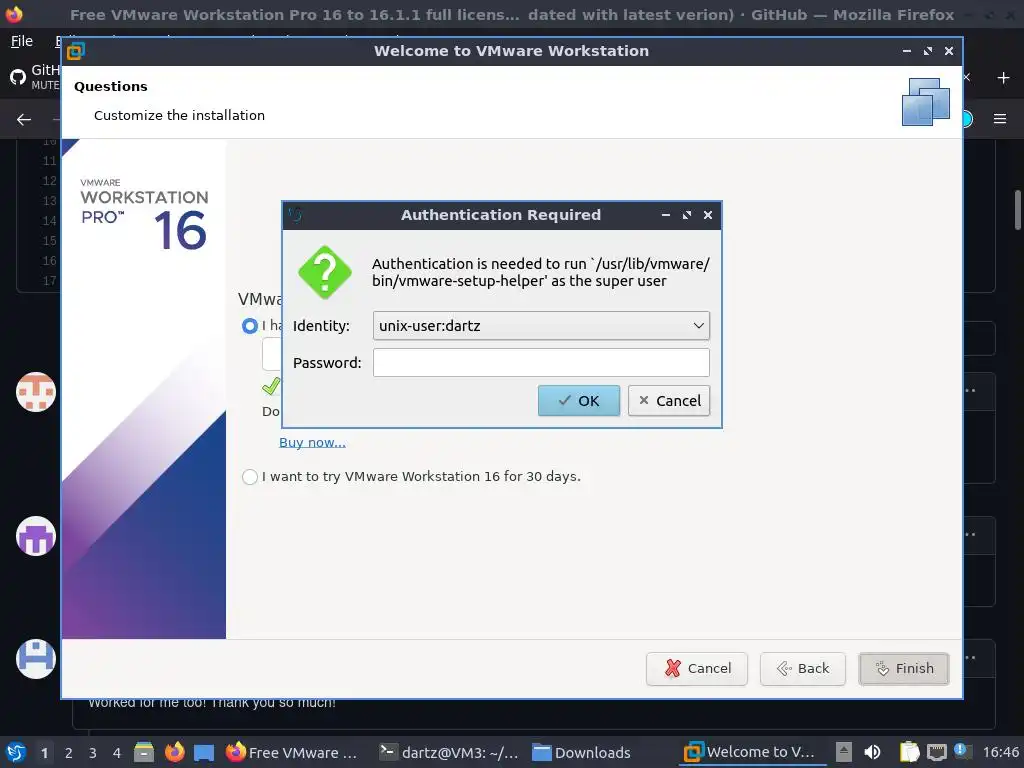Screen dimensions: 1024x768
Task: Click the taskbar clock showing 16:46
Action: click(1000, 752)
